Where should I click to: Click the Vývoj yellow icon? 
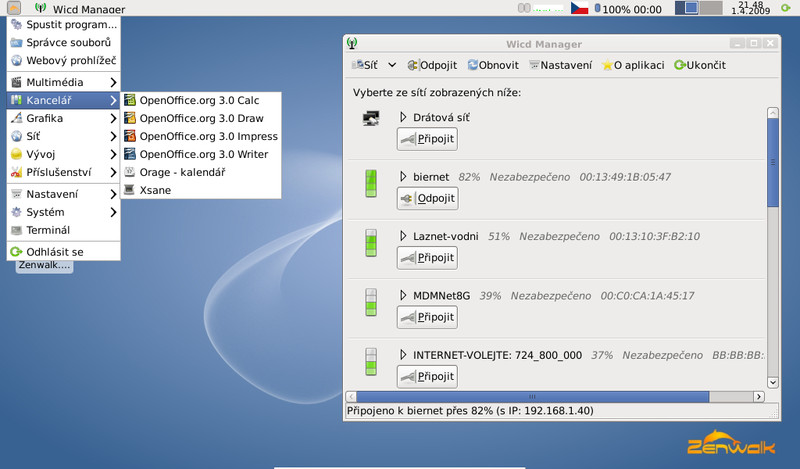click(16, 154)
